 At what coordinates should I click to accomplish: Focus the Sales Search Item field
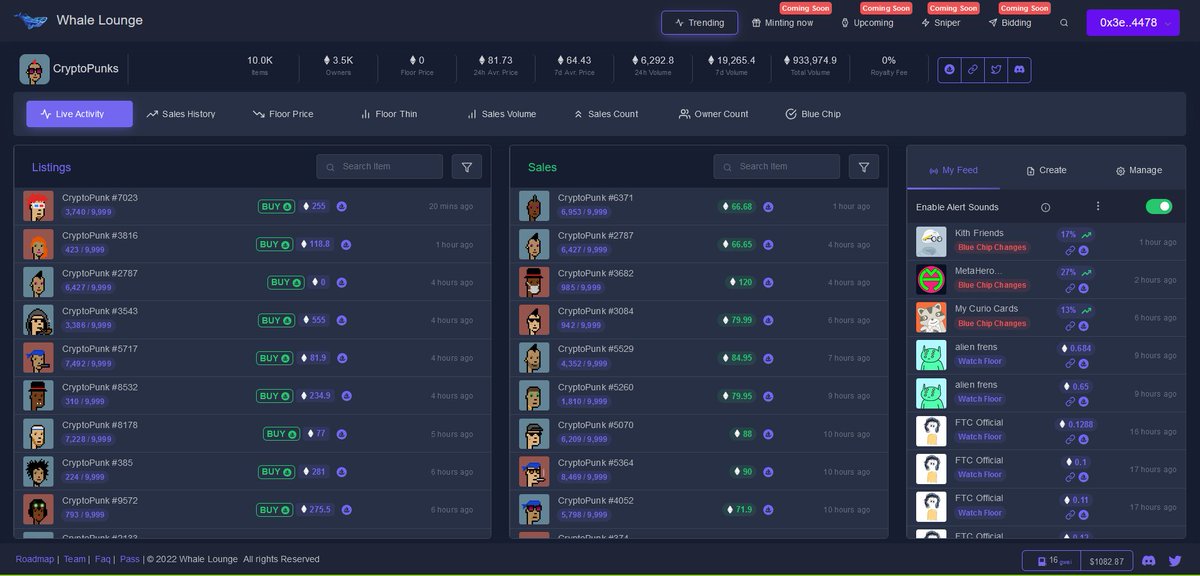[x=777, y=167]
